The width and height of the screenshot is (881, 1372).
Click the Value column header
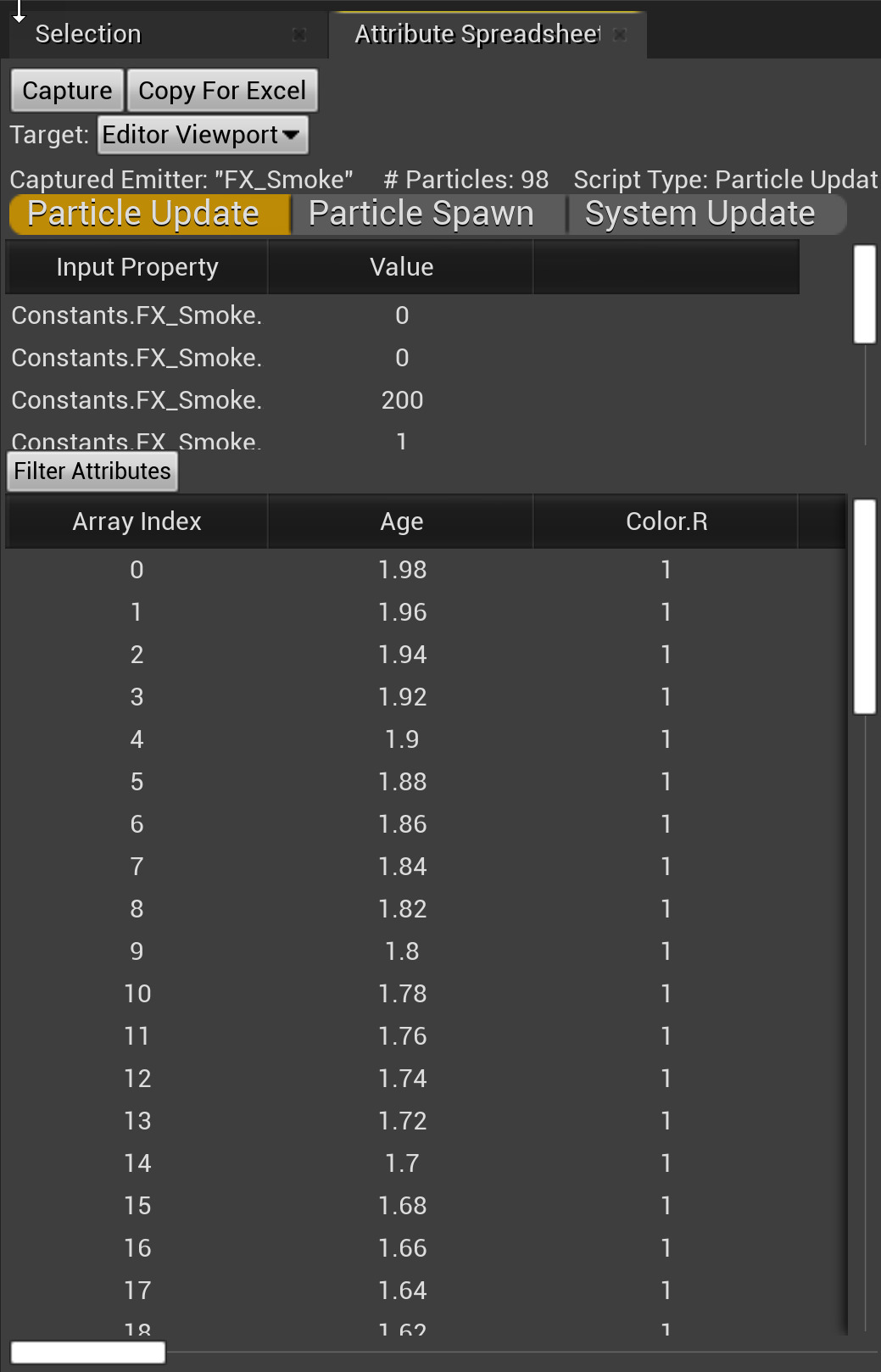click(x=401, y=267)
